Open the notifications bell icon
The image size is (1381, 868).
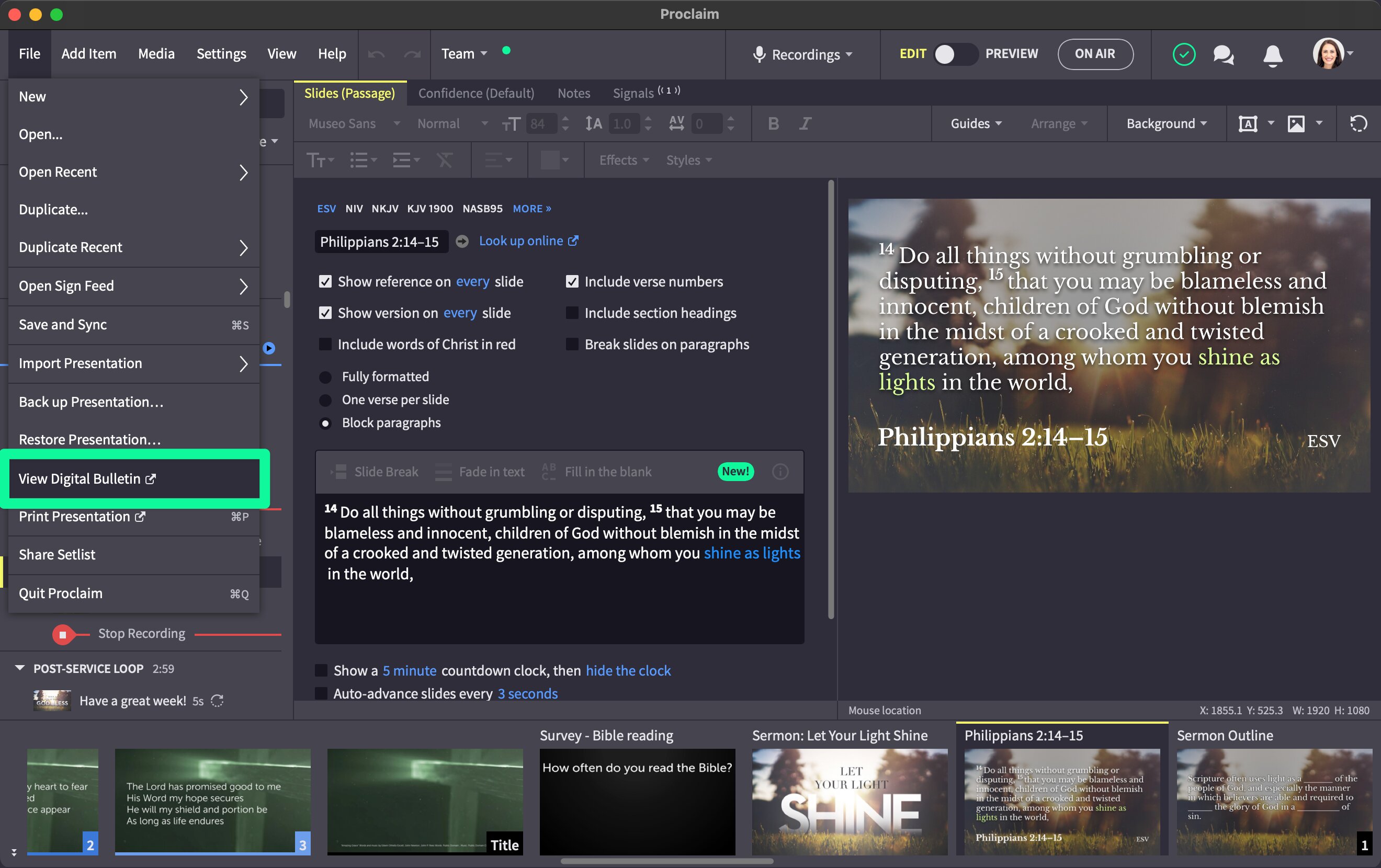click(1273, 55)
